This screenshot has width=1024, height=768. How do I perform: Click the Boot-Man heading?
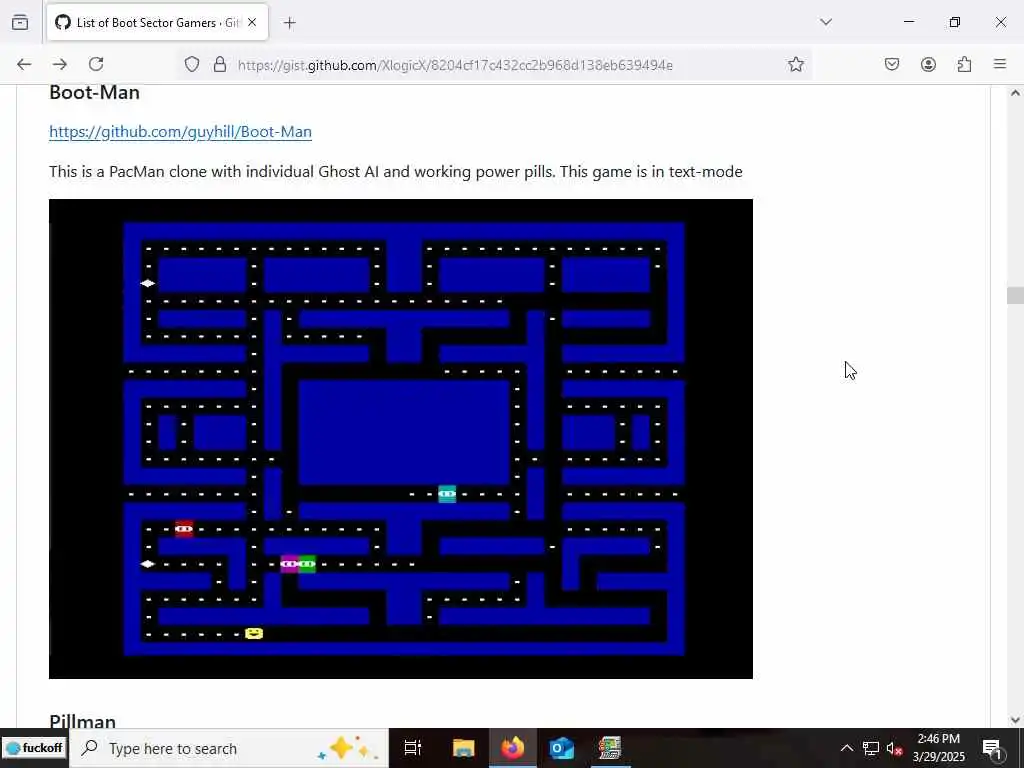(x=95, y=93)
